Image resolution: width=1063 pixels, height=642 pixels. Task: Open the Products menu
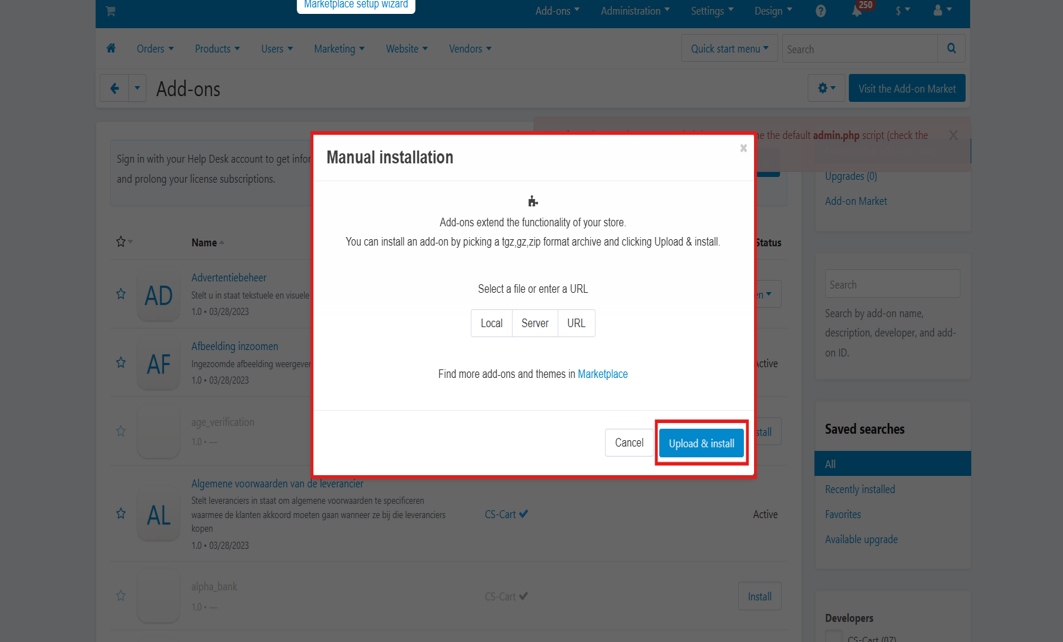217,48
